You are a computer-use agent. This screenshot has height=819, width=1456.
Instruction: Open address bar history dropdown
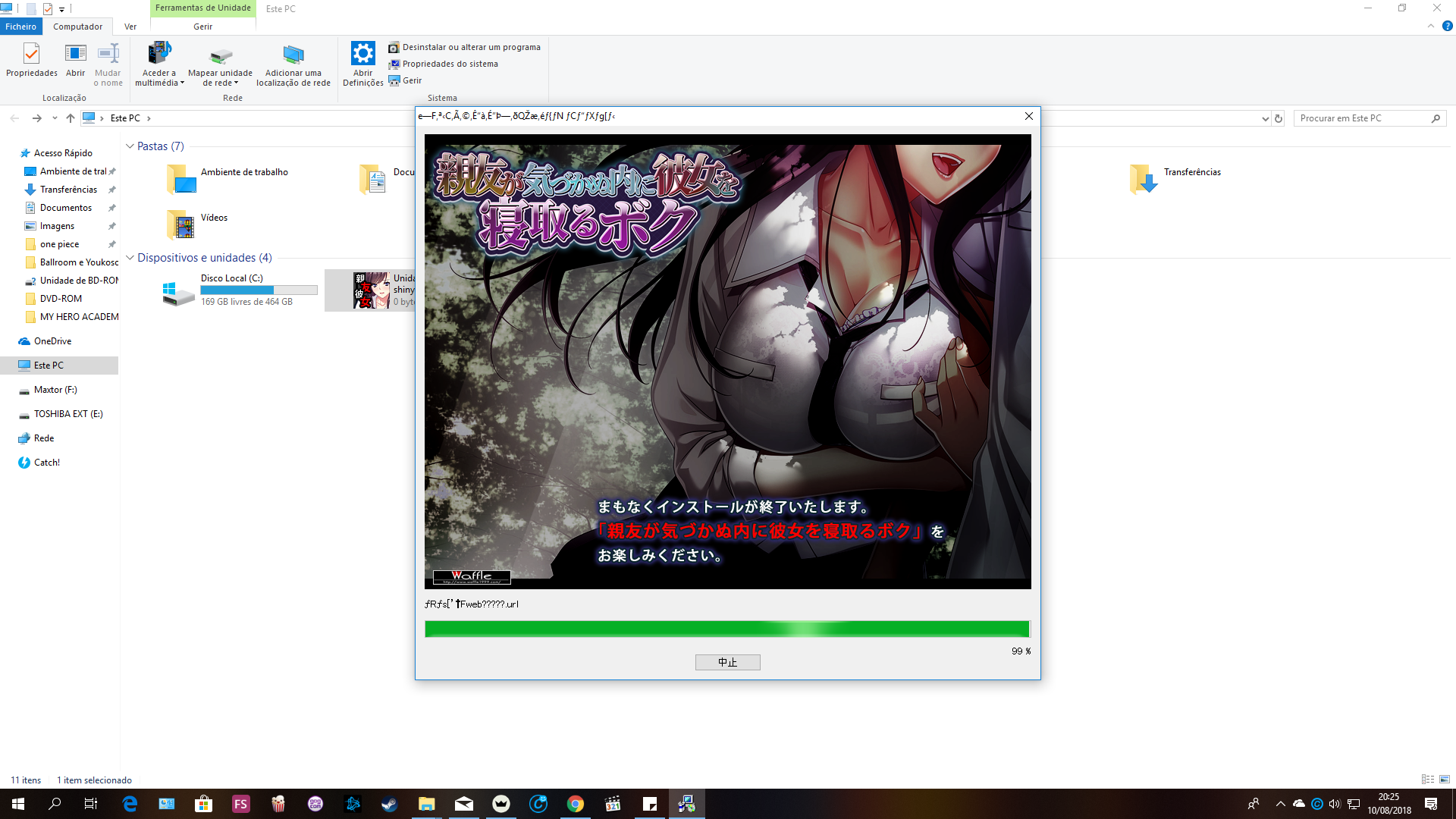(x=1265, y=118)
